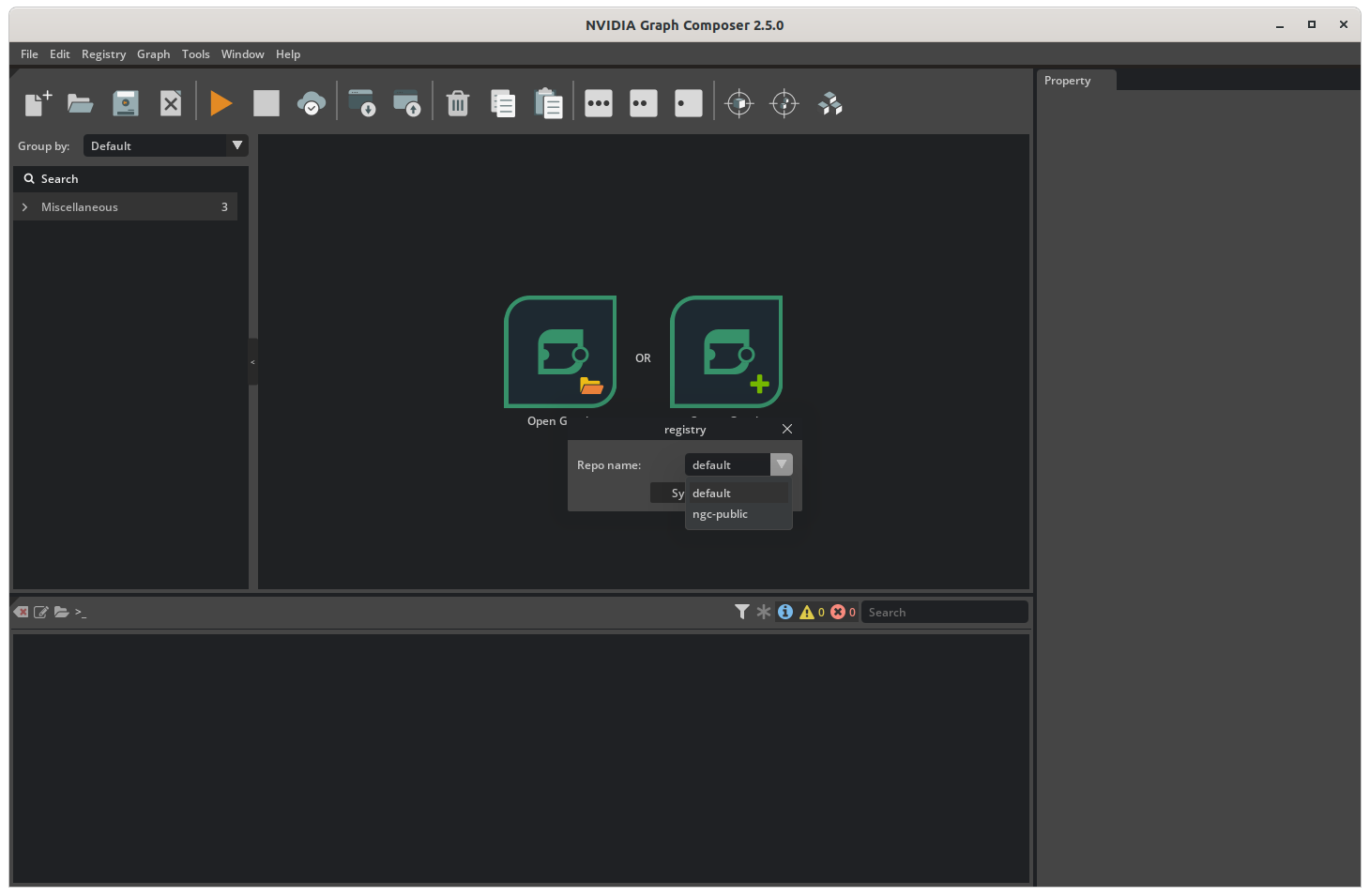
Task: Click the open folder toolbar icon
Action: point(81,103)
